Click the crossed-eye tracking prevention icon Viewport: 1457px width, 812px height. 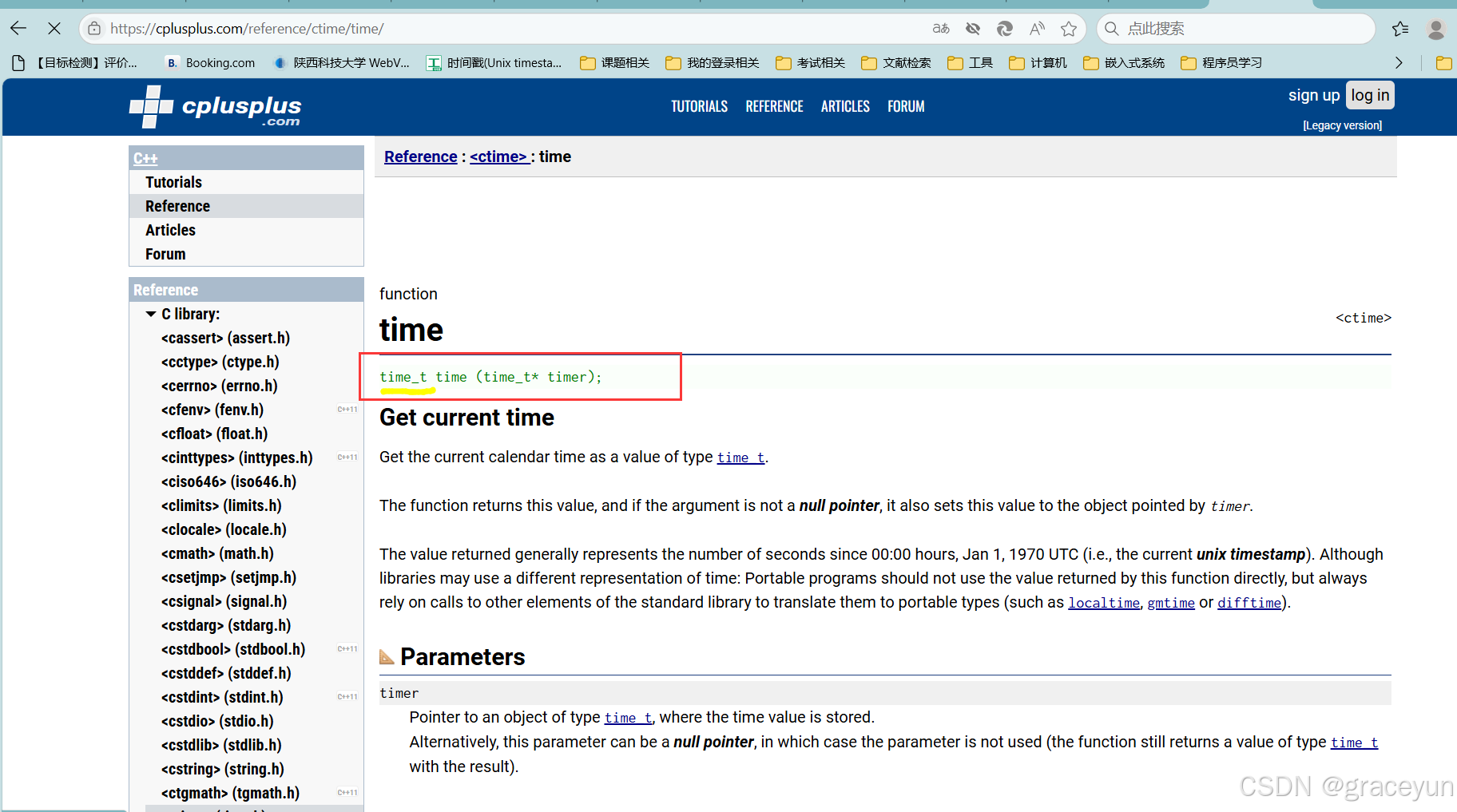point(973,29)
